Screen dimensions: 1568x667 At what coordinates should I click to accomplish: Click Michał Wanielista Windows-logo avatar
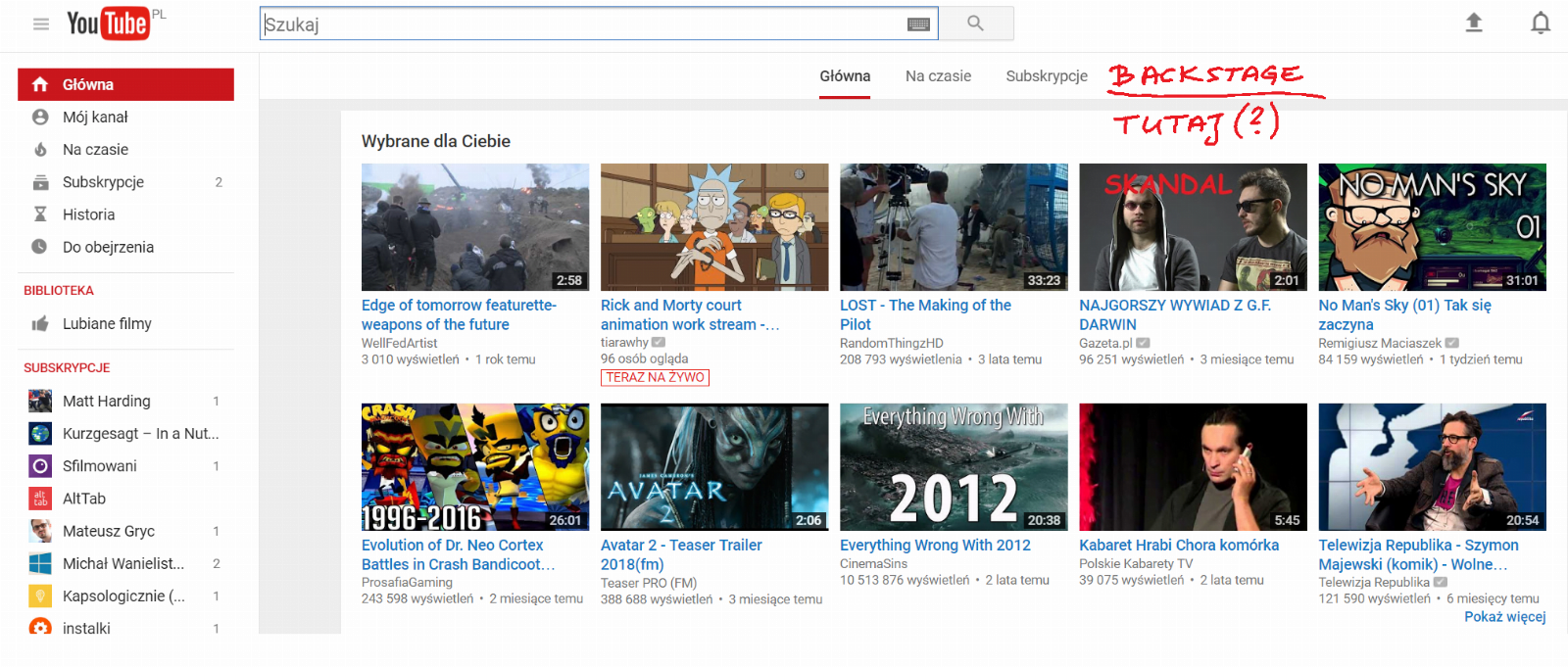[x=40, y=563]
